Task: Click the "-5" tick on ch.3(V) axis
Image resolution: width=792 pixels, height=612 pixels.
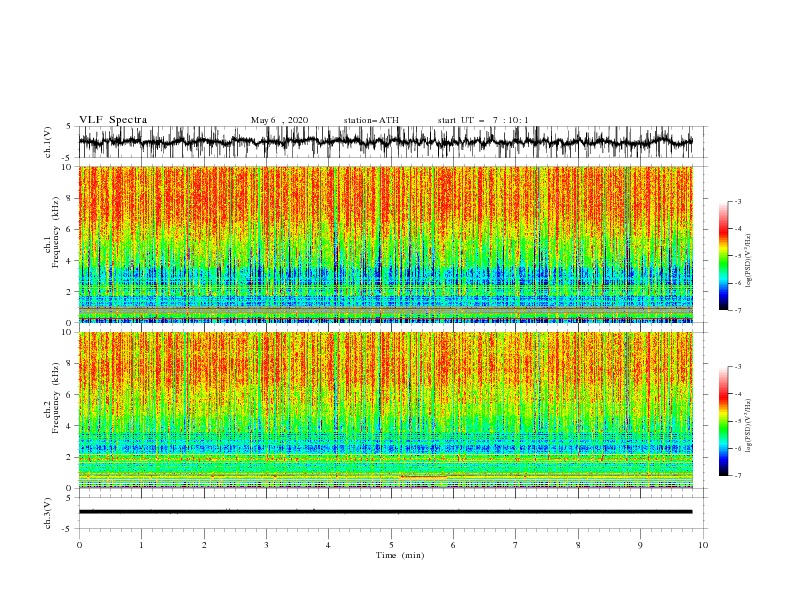Action: pos(68,529)
